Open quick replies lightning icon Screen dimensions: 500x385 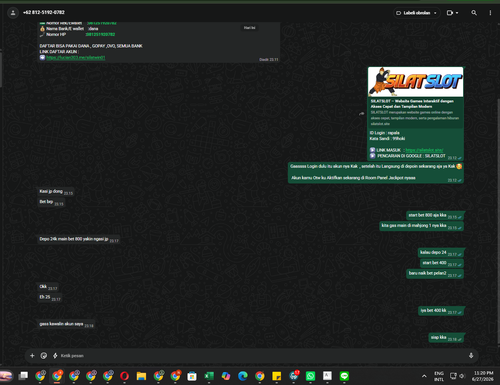pos(55,356)
